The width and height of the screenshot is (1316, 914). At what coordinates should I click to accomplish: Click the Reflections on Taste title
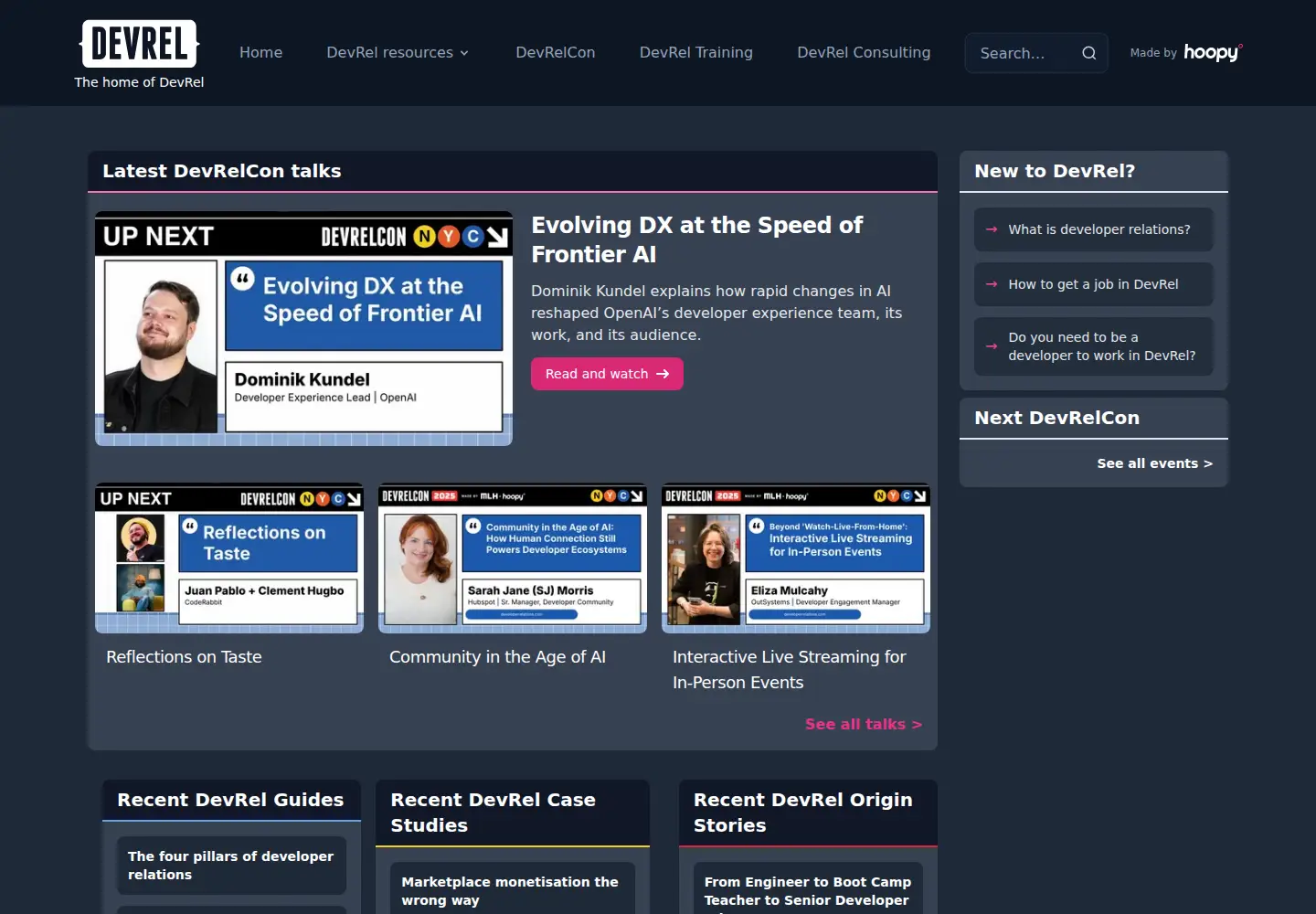pyautogui.click(x=184, y=656)
